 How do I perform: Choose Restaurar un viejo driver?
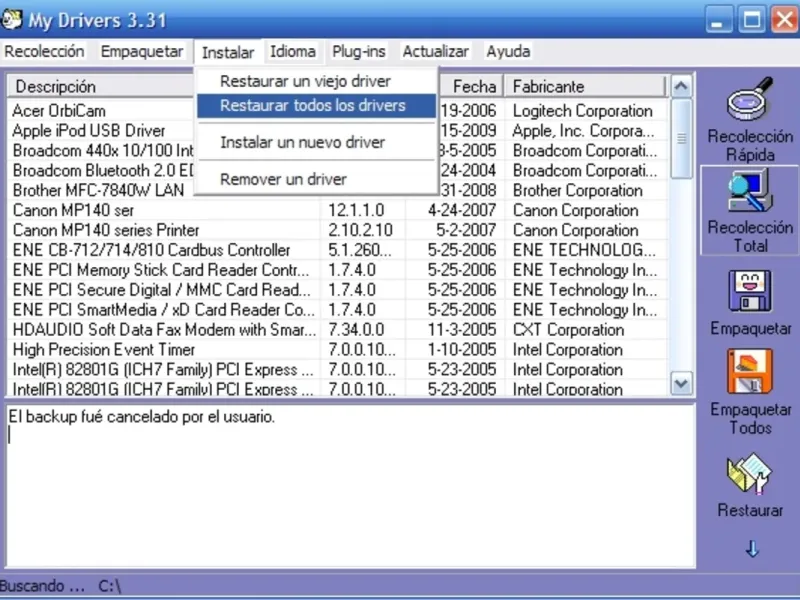[x=317, y=81]
